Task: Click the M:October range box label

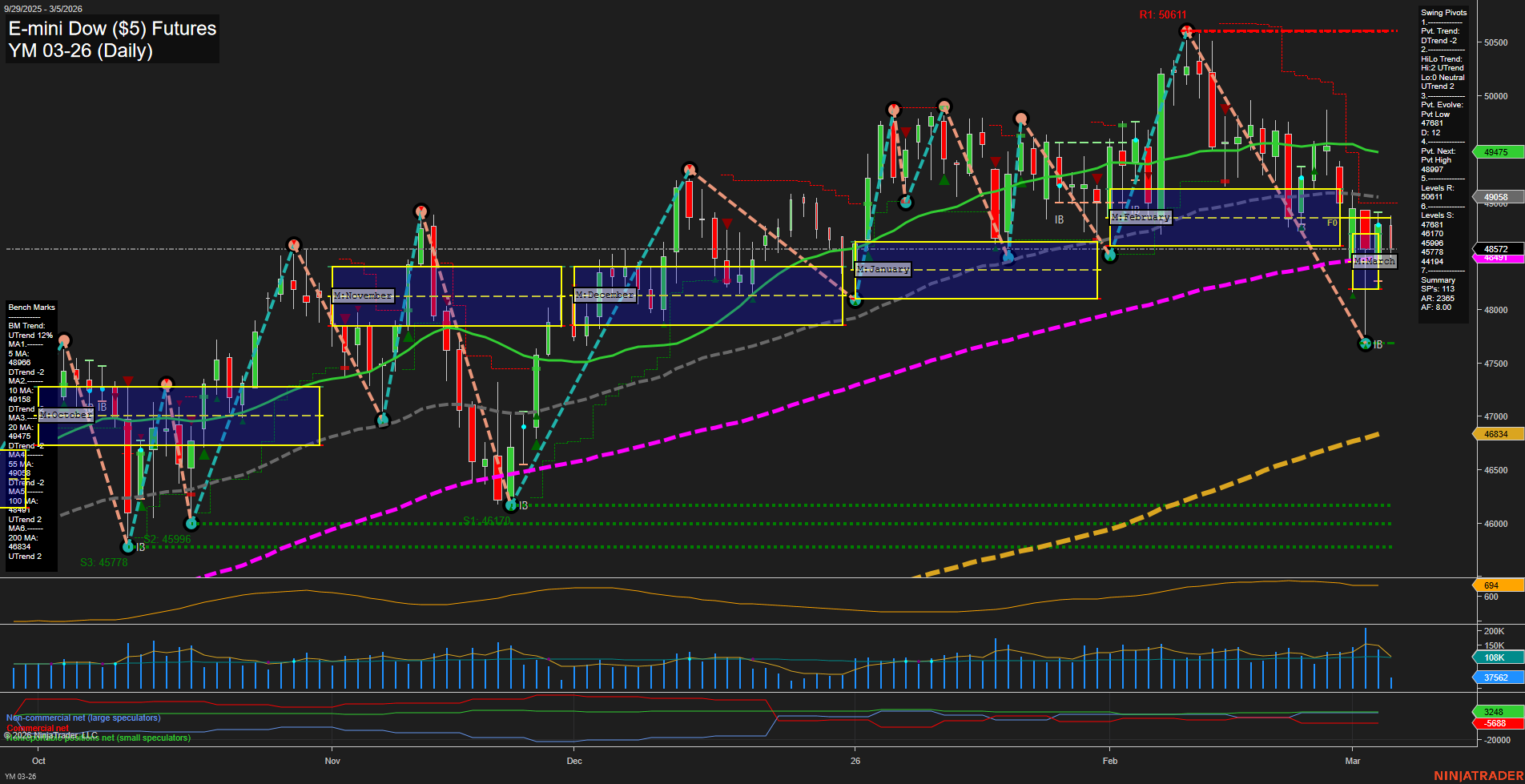Action: pos(67,415)
